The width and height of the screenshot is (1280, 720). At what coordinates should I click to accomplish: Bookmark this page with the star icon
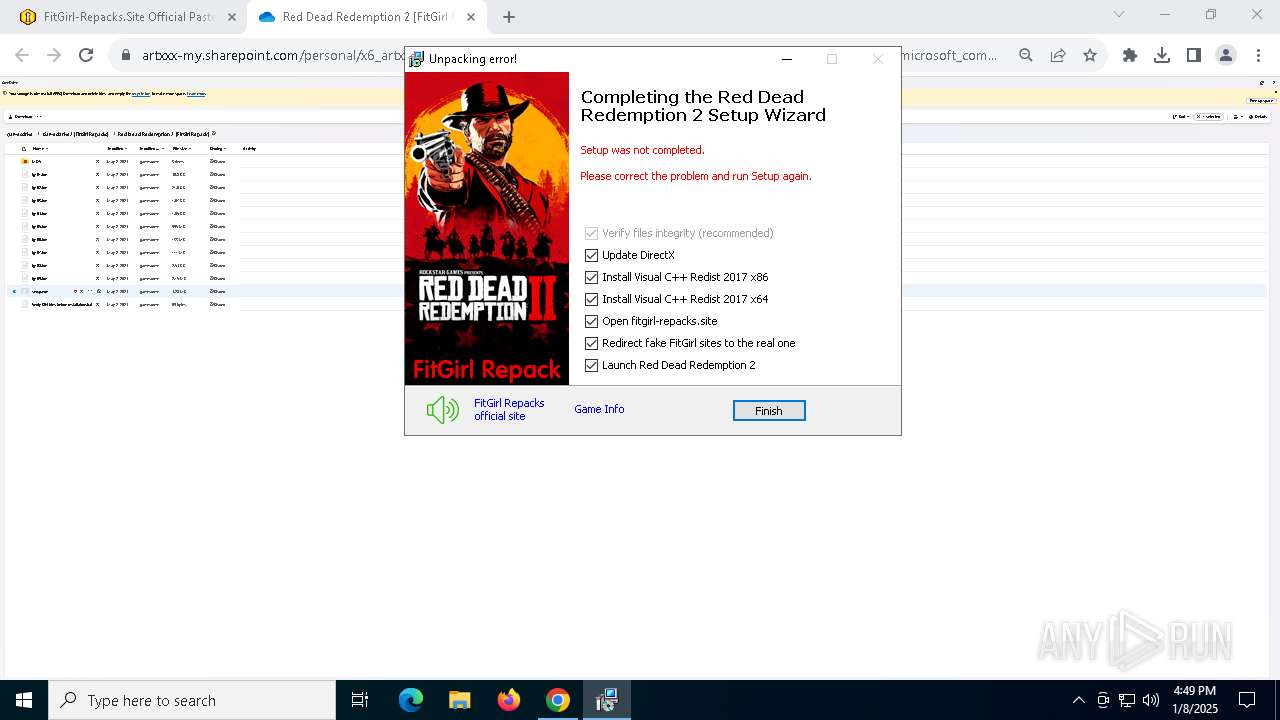(1090, 56)
